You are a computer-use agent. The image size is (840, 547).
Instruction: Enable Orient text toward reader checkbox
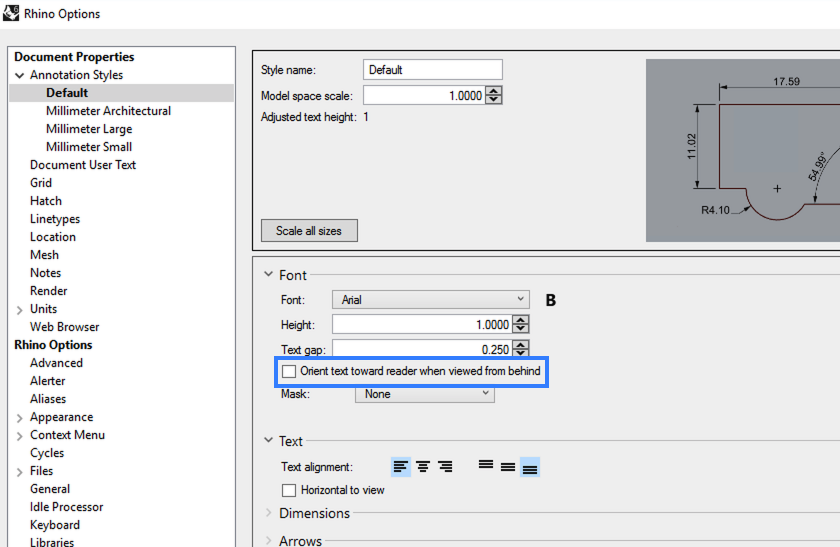[289, 371]
